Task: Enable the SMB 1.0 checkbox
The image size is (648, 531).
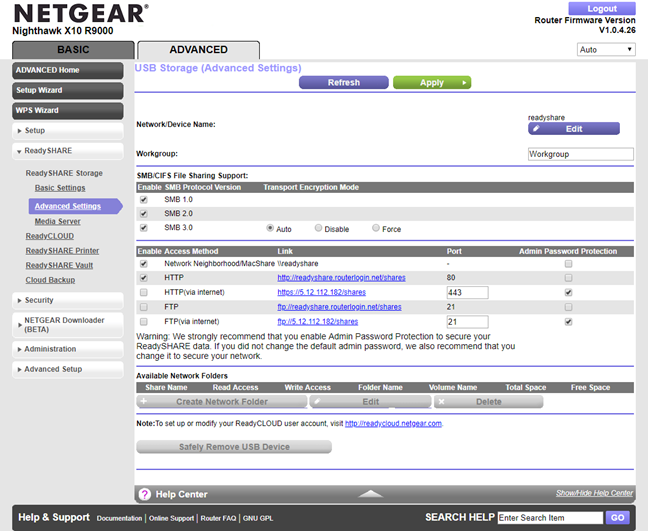Action: 143,200
